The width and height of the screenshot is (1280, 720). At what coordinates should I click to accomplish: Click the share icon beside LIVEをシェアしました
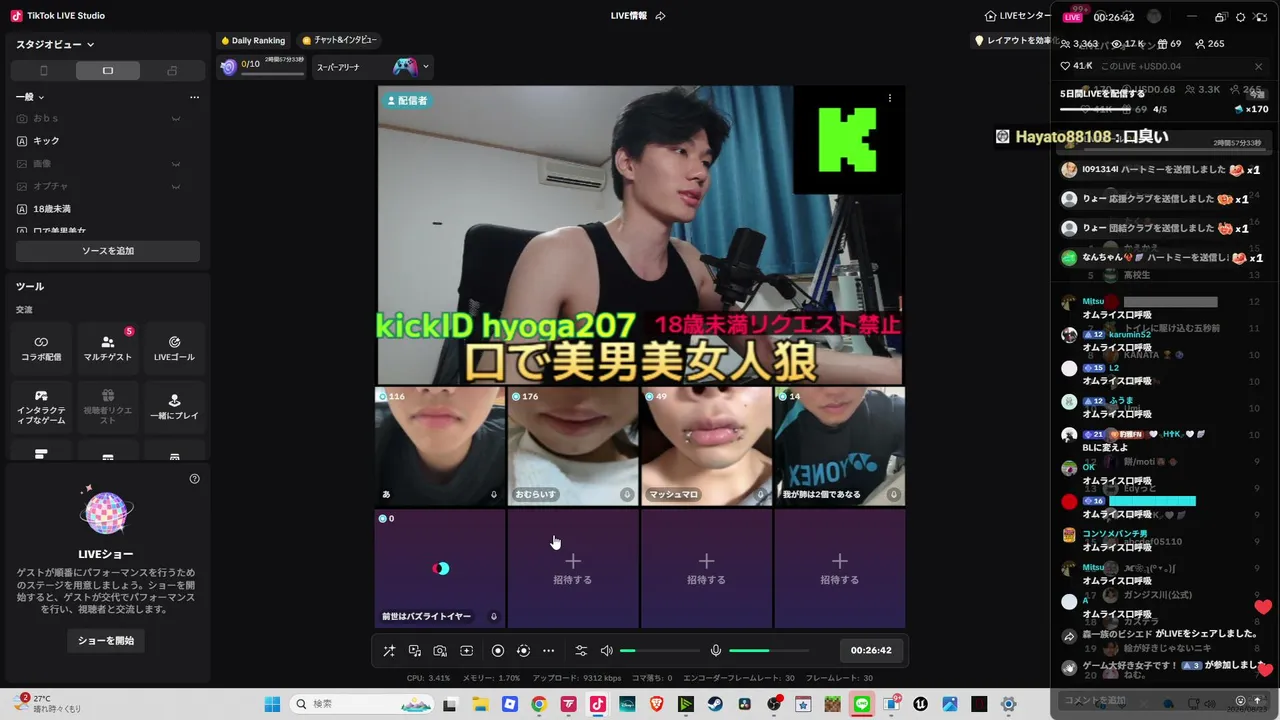click(x=1069, y=635)
